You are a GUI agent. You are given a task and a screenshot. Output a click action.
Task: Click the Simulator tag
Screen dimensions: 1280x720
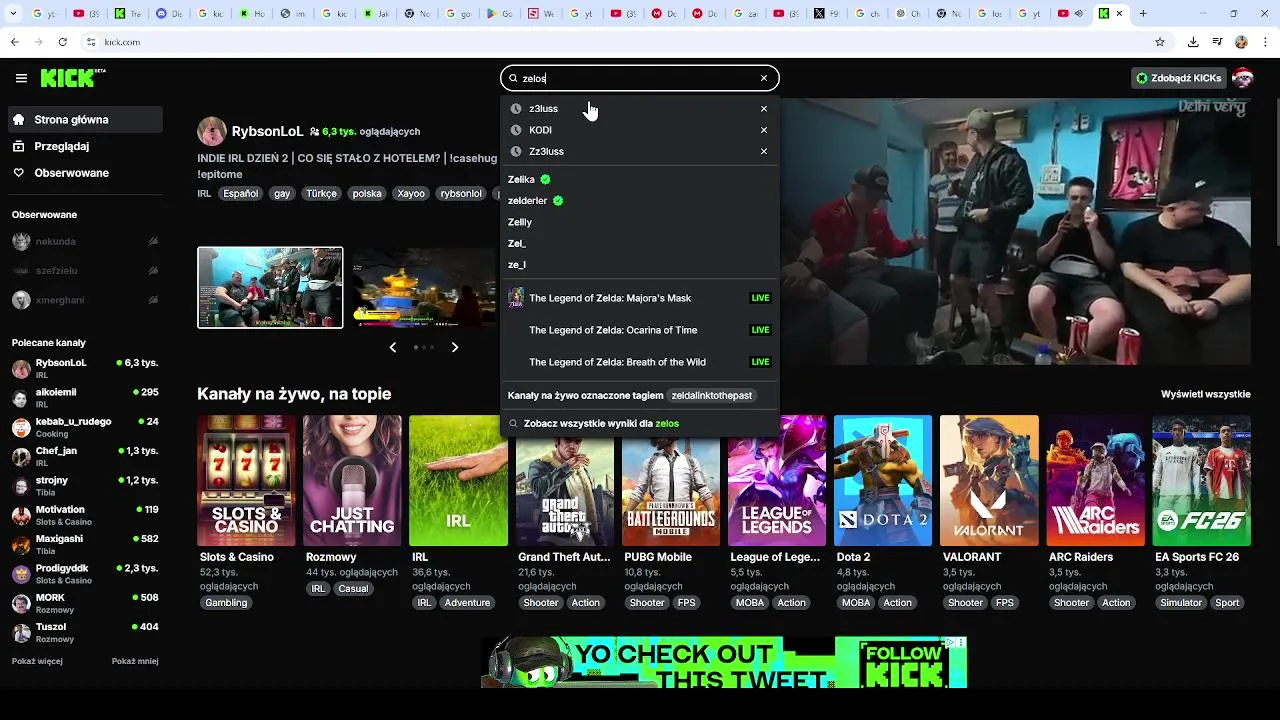(x=1181, y=603)
